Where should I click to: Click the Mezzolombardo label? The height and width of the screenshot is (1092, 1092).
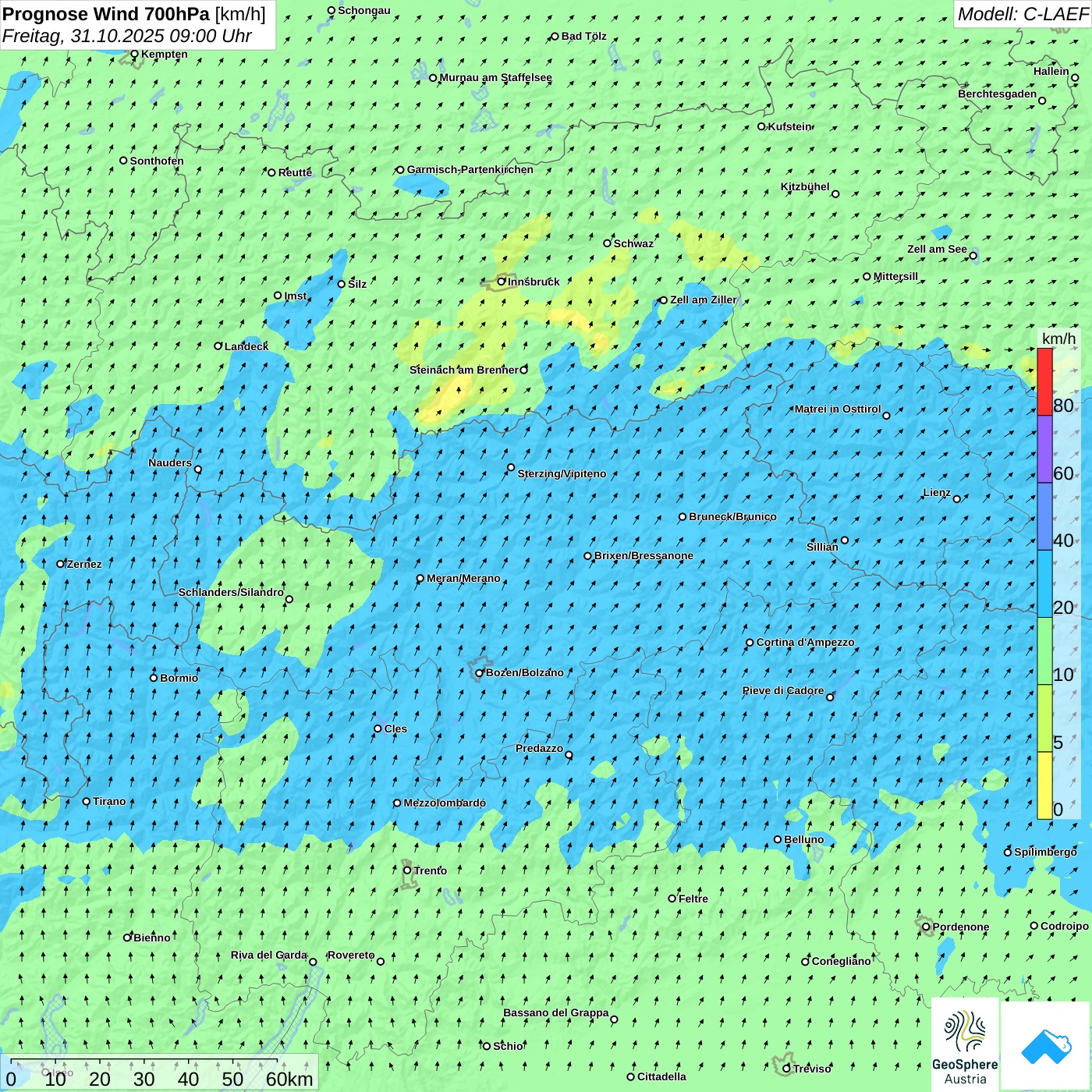445,803
